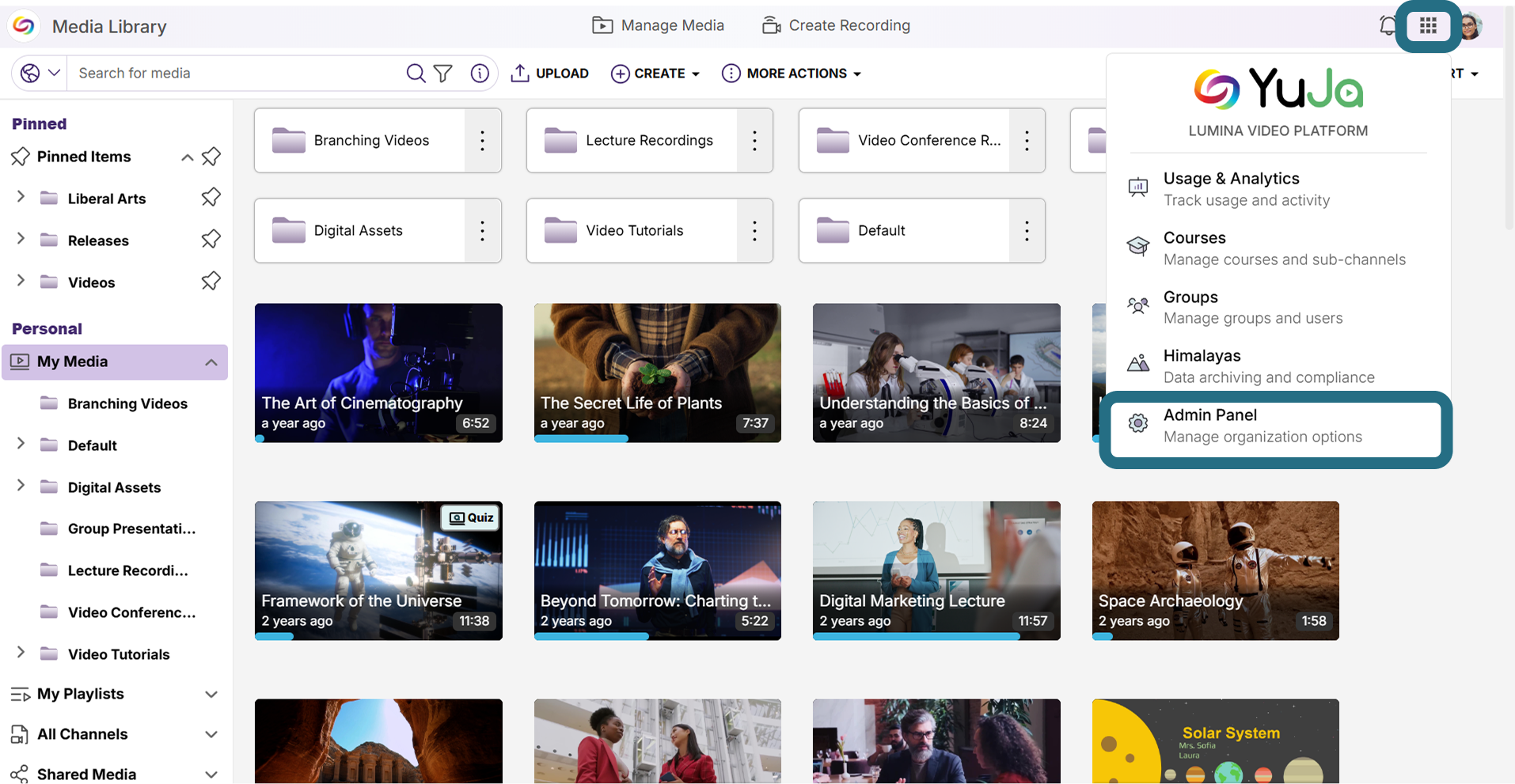Click the Usage & Analytics chart icon
The height and width of the screenshot is (784, 1515).
(x=1137, y=187)
